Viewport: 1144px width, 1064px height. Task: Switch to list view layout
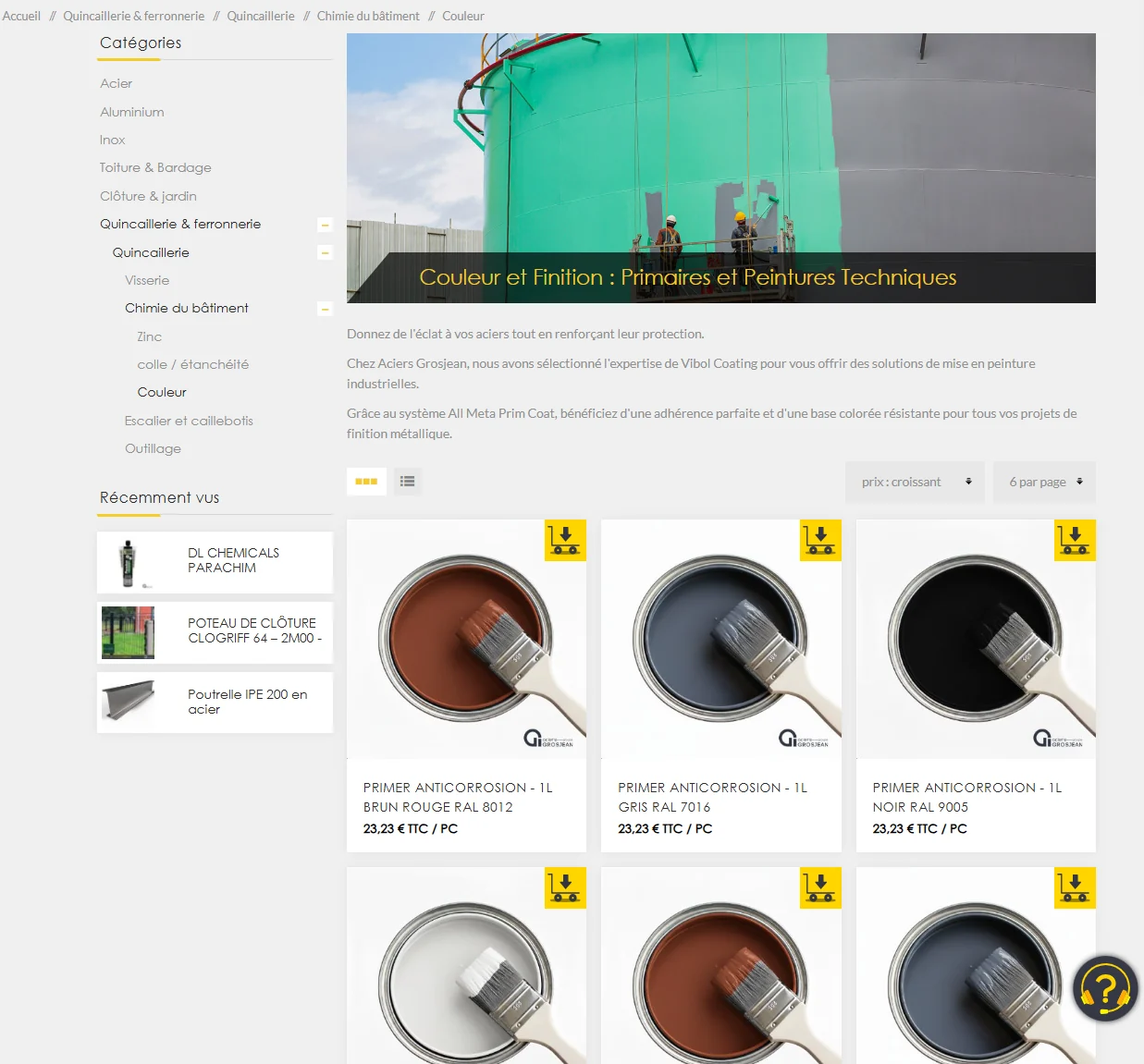pyautogui.click(x=407, y=481)
